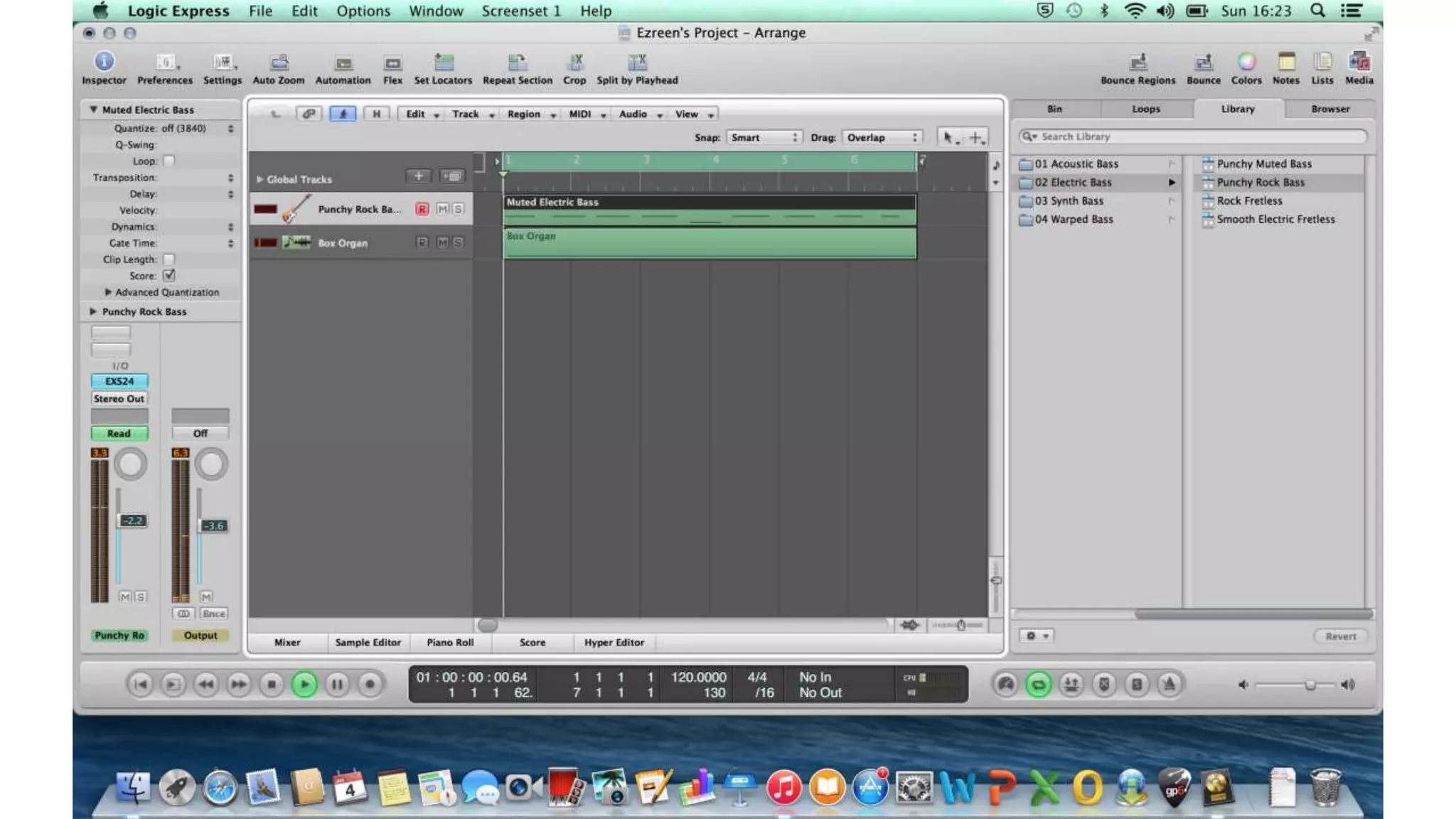Open the Snap dropdown set to Smart
This screenshot has width=1456, height=819.
[764, 138]
